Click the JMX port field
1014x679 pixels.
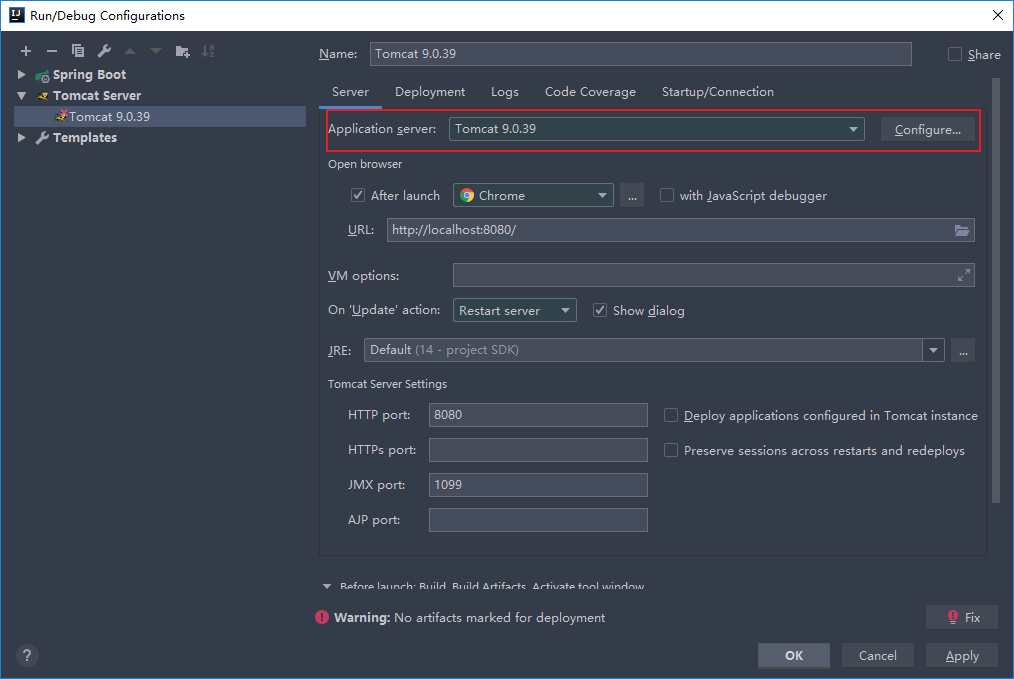coord(538,485)
